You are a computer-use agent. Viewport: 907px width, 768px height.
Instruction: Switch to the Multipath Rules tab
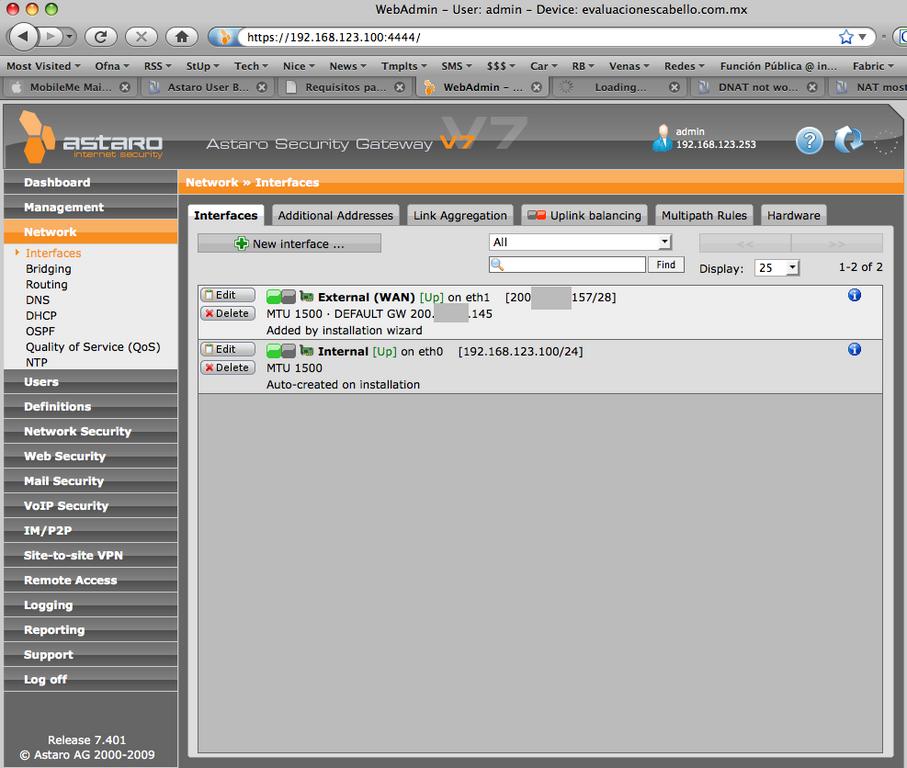point(704,215)
